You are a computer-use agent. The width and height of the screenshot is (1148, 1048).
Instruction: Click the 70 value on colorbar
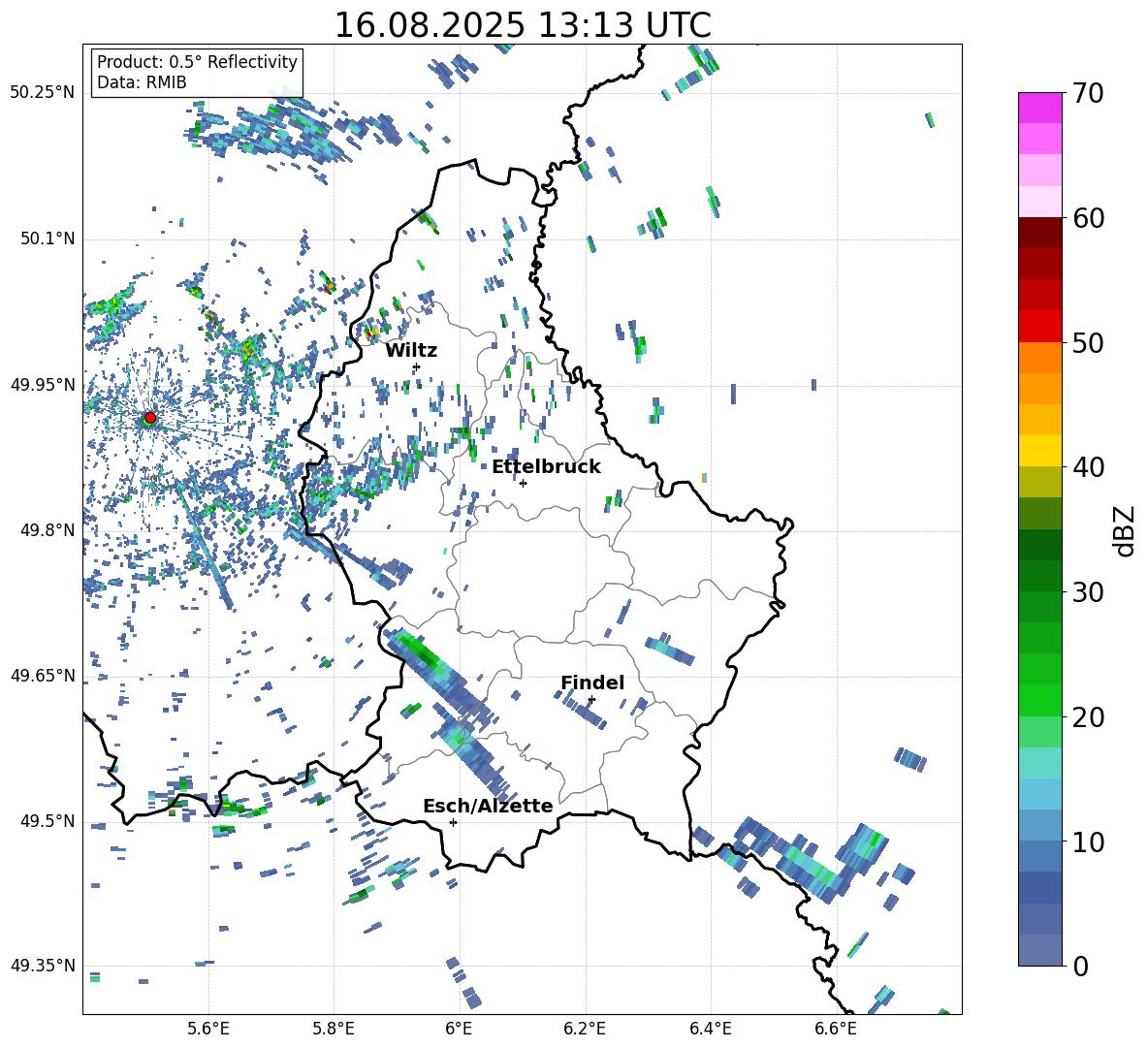pos(1088,94)
